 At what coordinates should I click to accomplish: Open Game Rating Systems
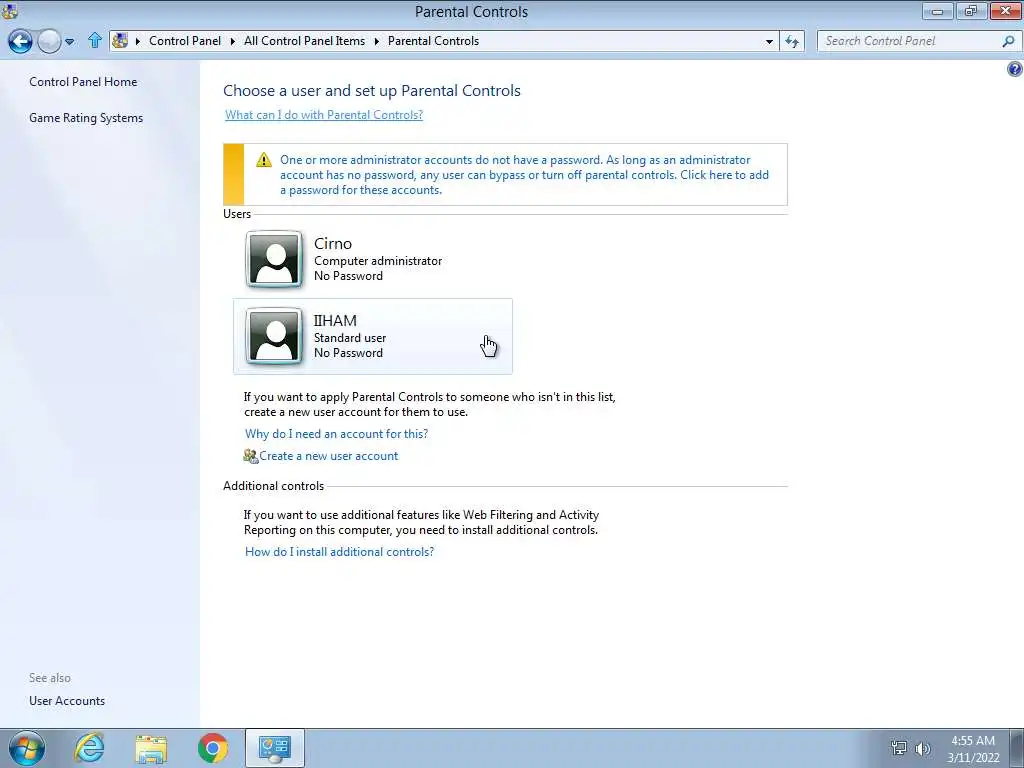click(86, 118)
